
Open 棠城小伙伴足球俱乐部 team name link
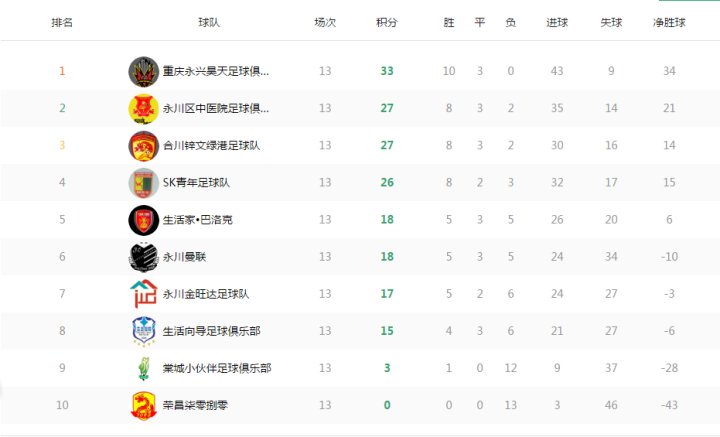click(x=217, y=368)
